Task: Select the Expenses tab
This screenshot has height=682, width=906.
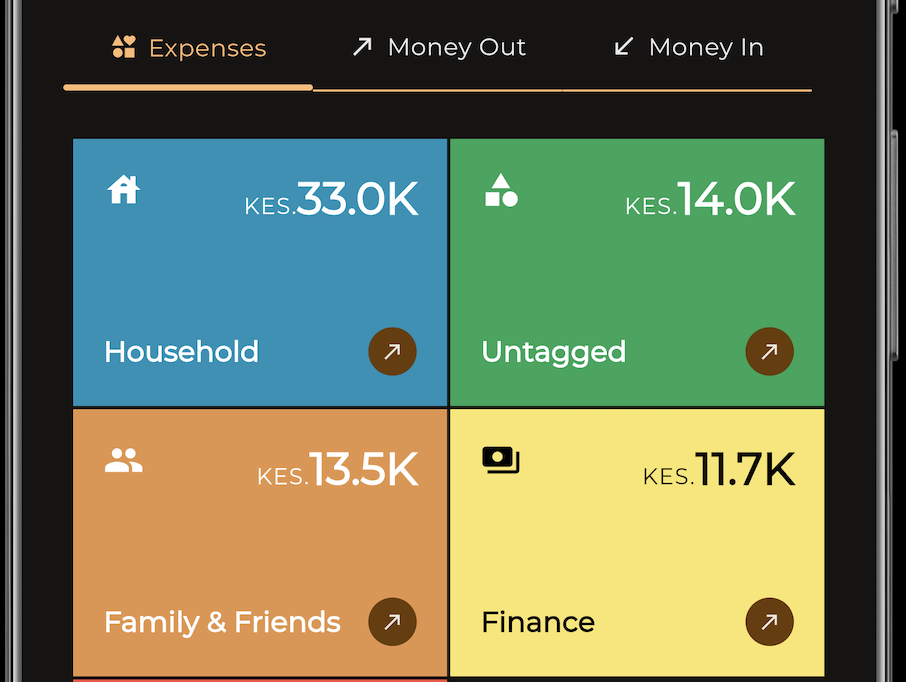Action: pyautogui.click(x=189, y=46)
